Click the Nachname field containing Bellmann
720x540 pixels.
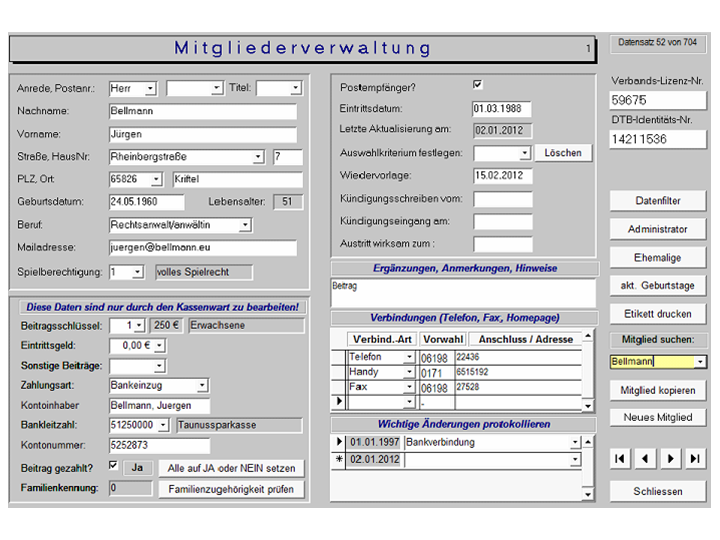coord(203,112)
